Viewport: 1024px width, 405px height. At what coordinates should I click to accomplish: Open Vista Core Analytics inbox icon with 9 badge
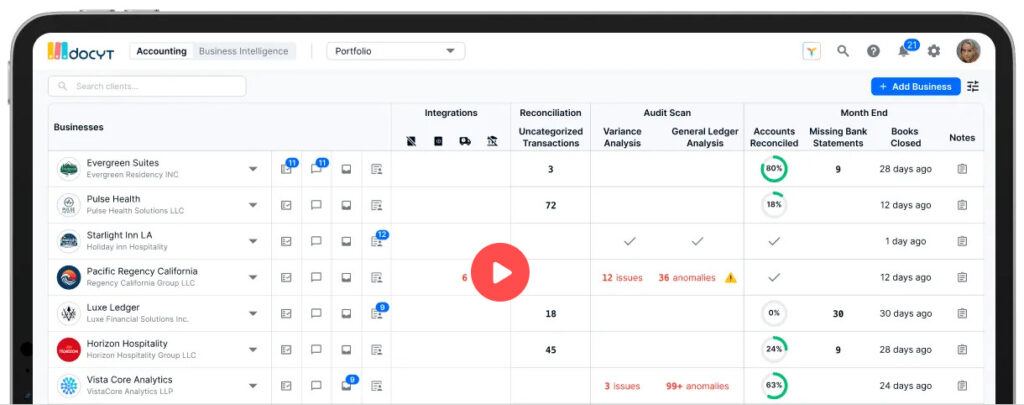click(x=346, y=385)
